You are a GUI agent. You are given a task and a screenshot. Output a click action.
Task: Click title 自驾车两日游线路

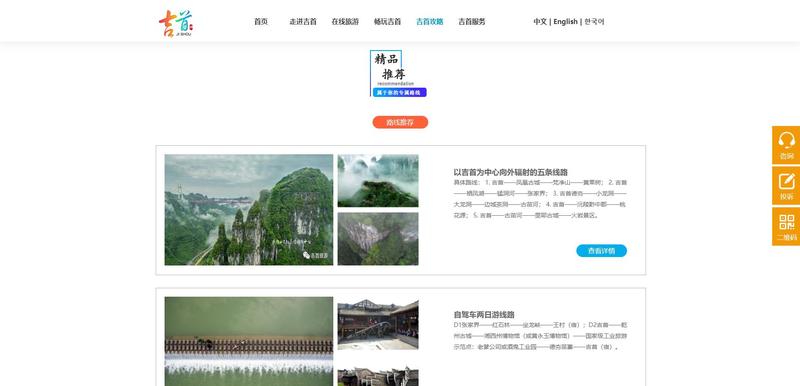coord(484,315)
